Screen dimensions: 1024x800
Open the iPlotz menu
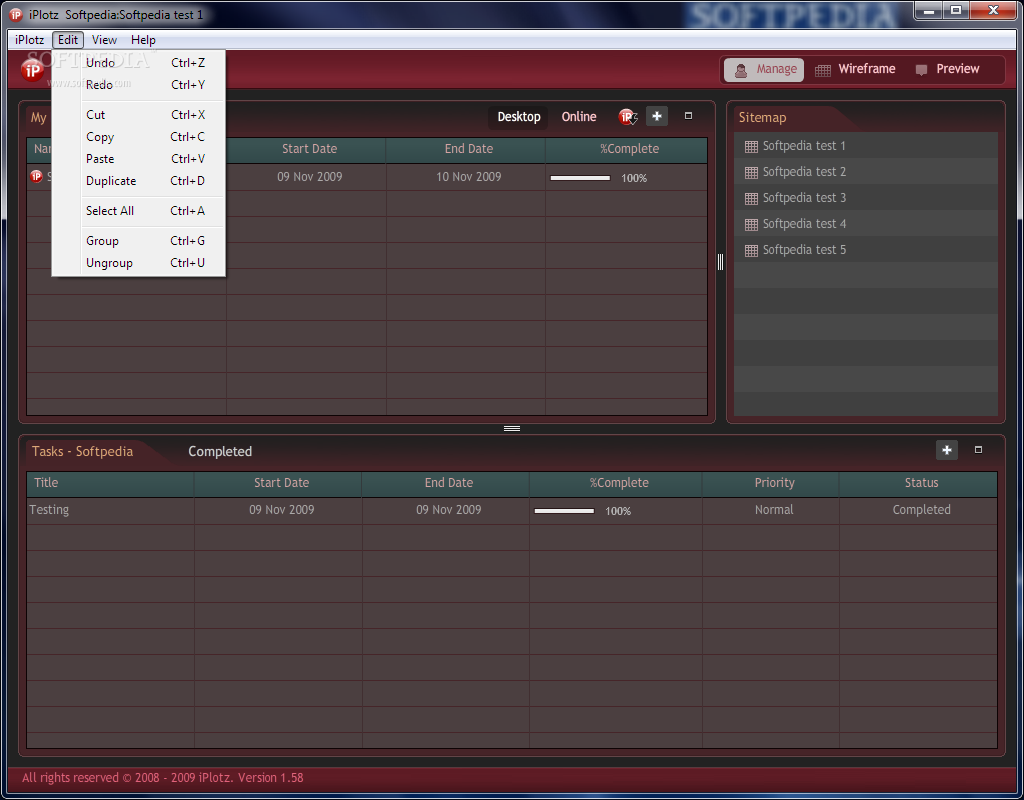(x=29, y=40)
